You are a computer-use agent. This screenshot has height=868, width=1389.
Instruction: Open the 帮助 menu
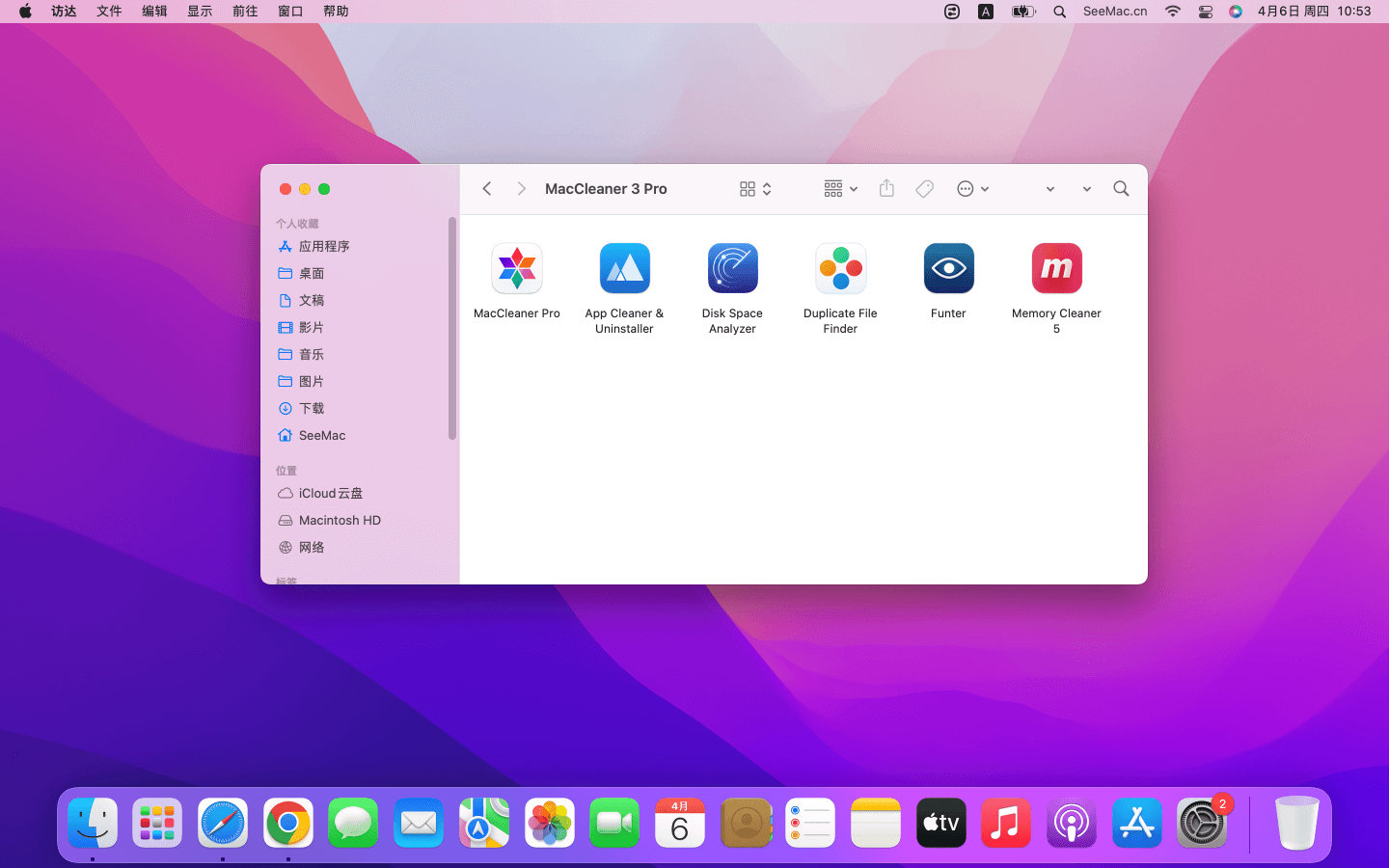[x=336, y=12]
